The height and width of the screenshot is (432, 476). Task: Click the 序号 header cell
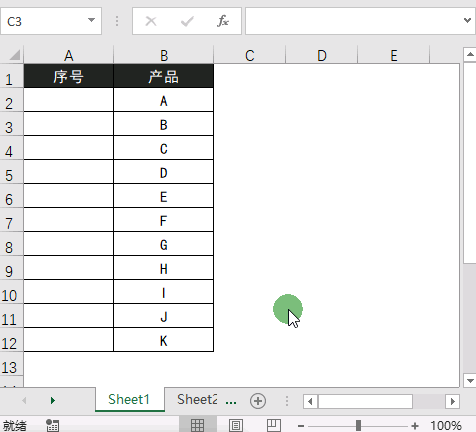pos(69,76)
